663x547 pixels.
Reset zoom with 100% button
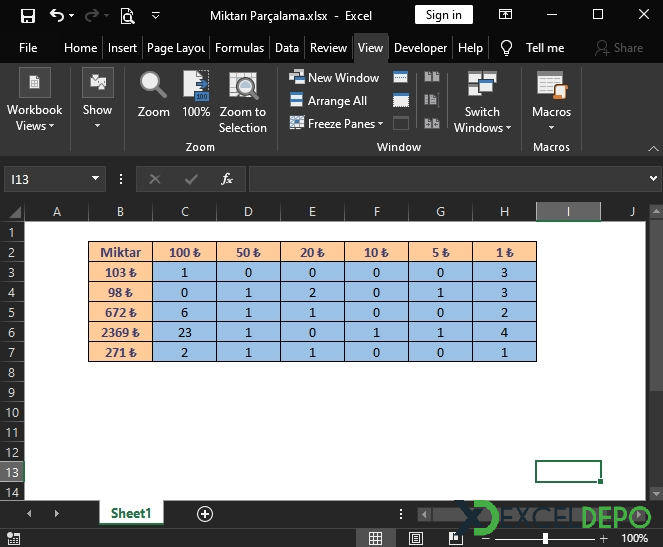tap(196, 94)
